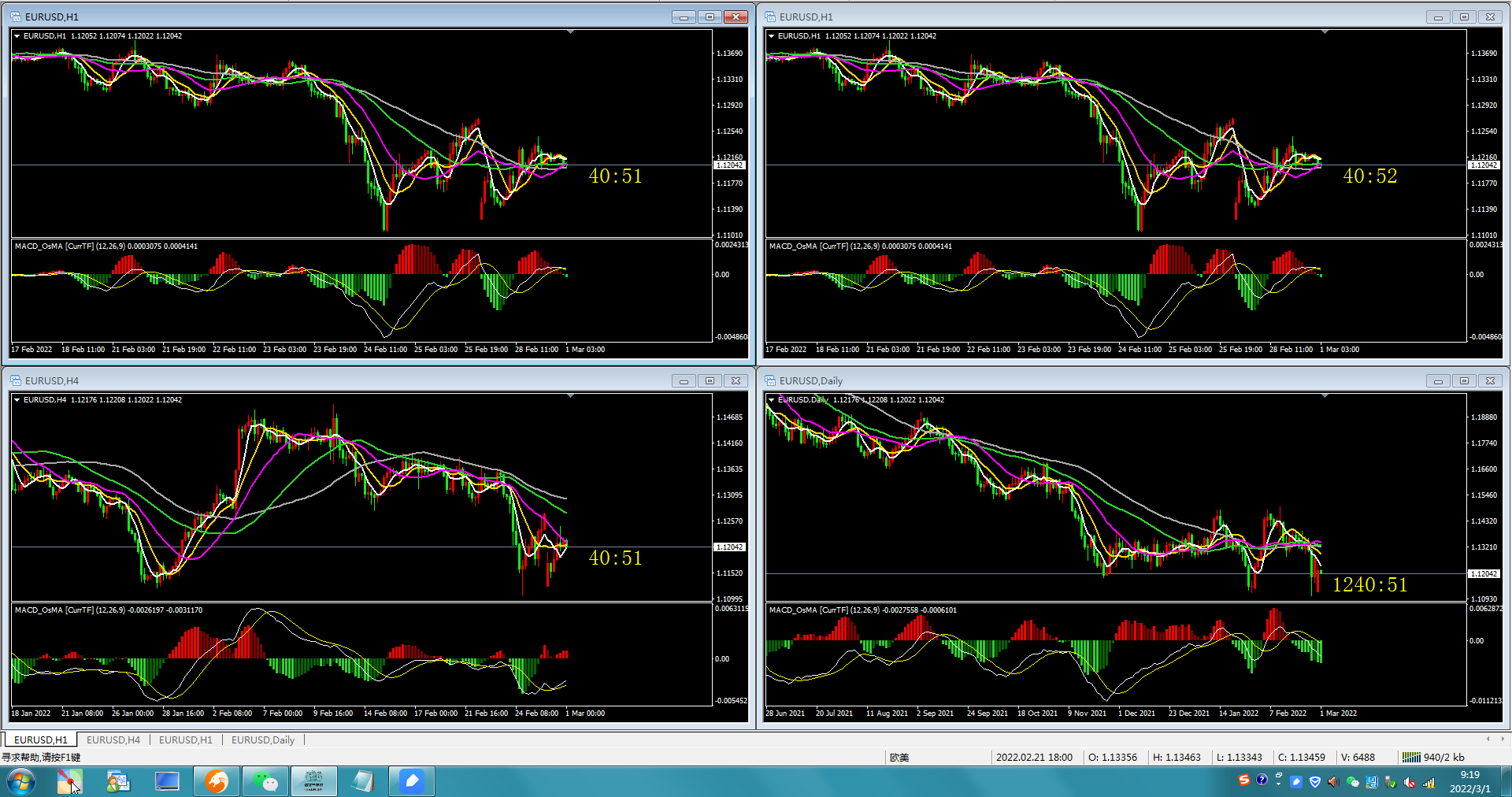Open the monitor screen icon in the taskbar
1512x797 pixels.
coord(167,781)
